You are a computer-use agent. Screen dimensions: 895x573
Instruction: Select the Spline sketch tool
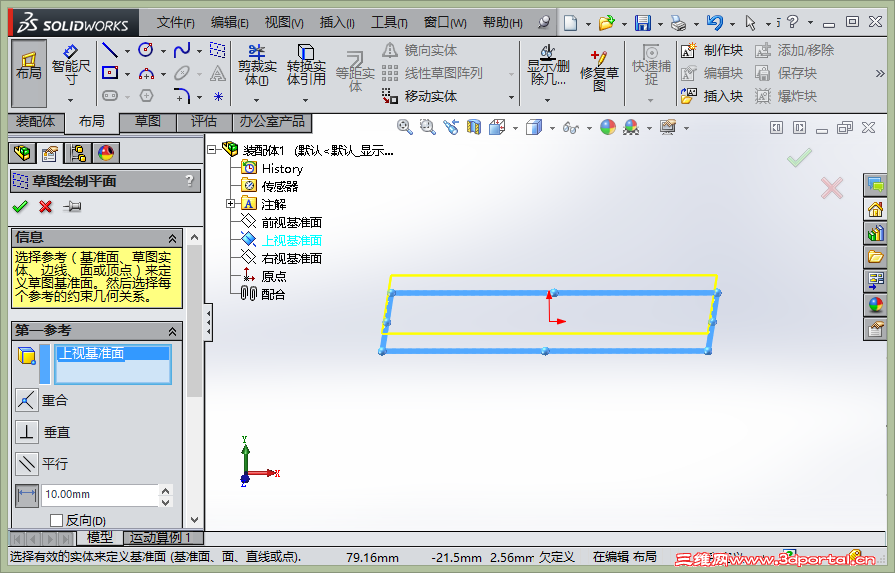182,50
